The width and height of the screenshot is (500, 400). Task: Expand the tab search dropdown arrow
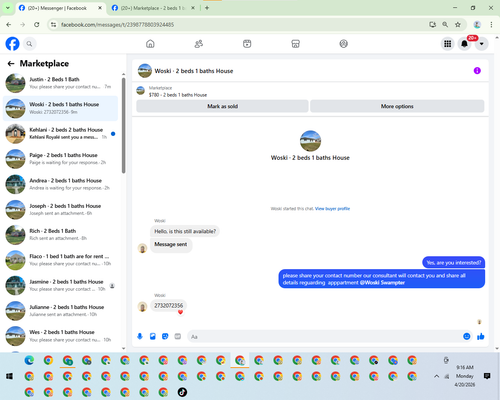[8, 8]
